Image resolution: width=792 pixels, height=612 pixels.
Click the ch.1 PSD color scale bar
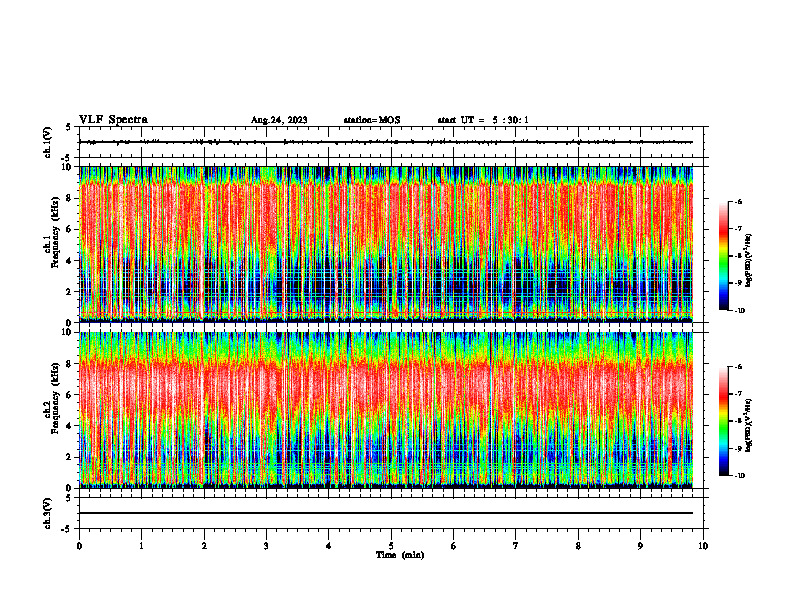pos(723,256)
